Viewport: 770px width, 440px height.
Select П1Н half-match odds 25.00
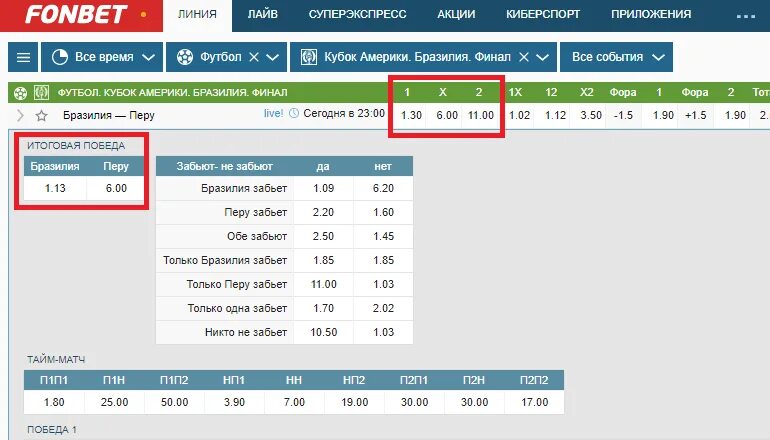pyautogui.click(x=114, y=402)
